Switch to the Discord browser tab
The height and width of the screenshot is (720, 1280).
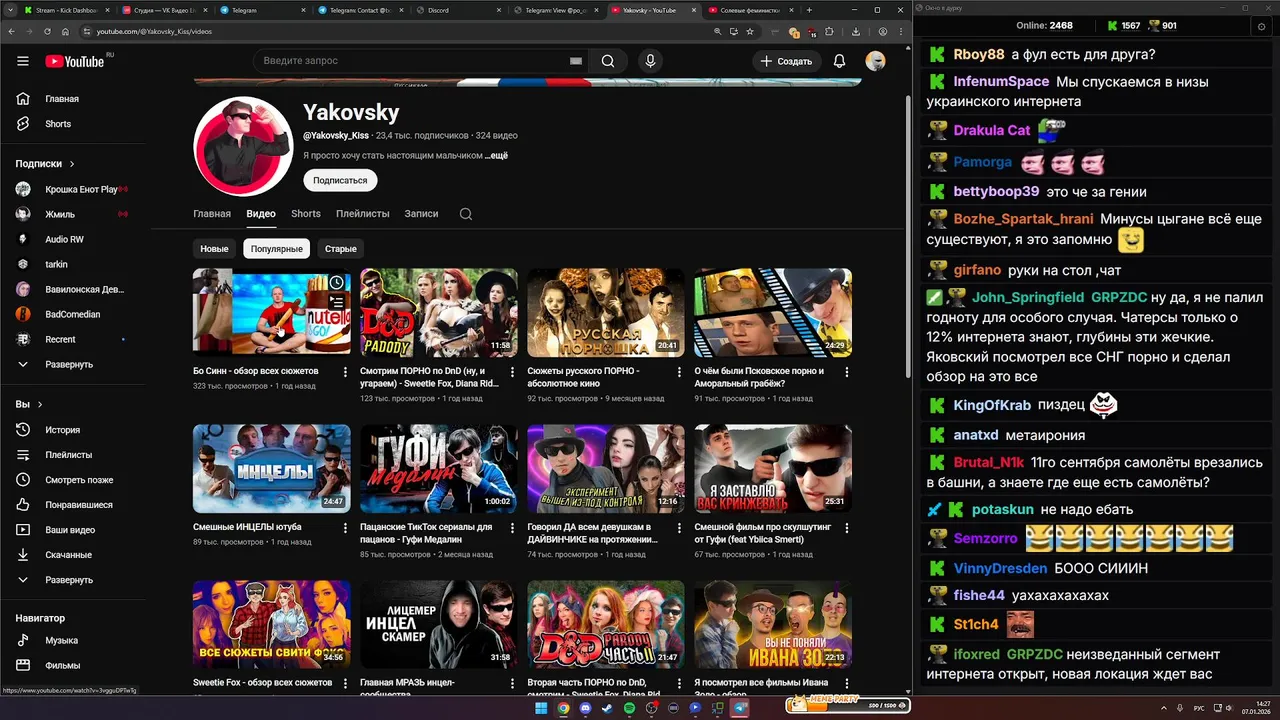456,10
